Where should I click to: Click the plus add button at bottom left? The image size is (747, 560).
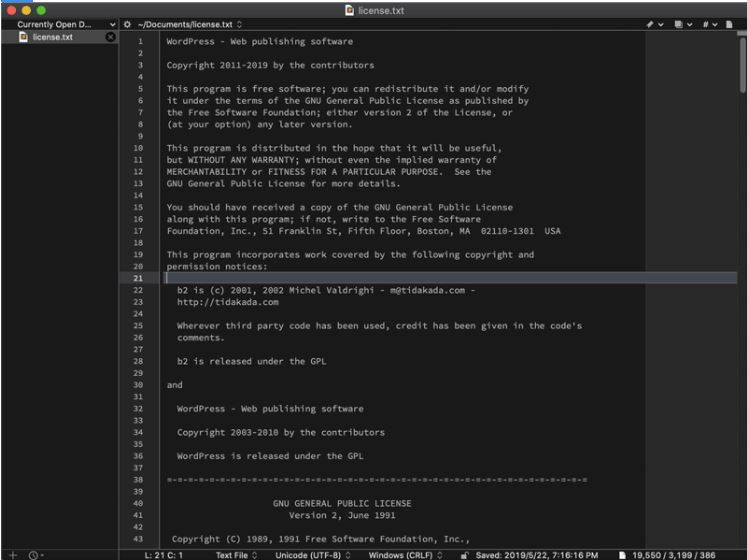(13, 555)
